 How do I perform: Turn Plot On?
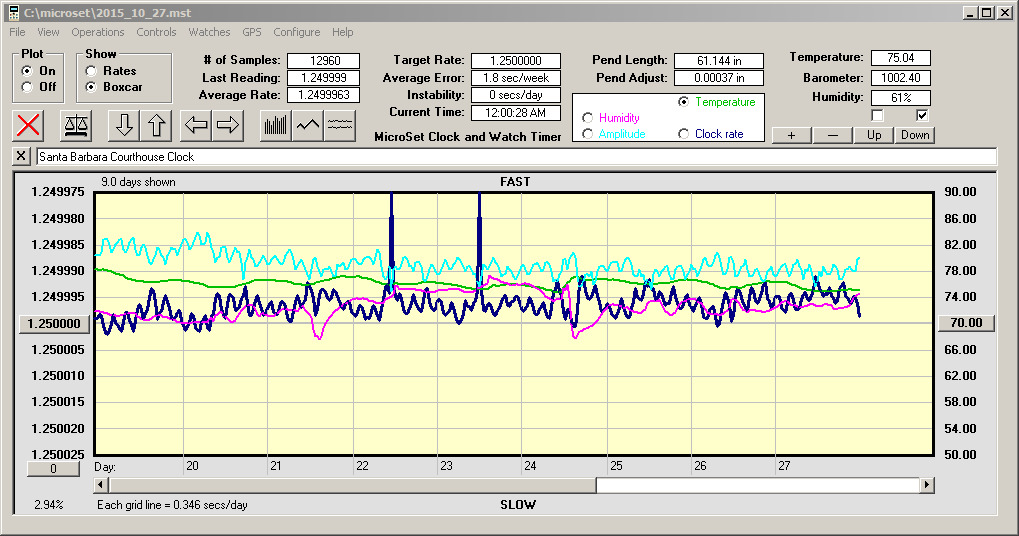point(27,71)
